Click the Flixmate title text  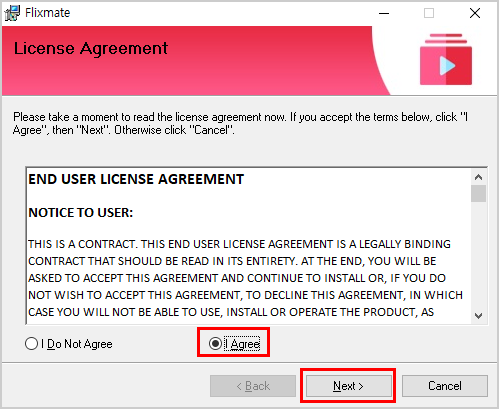pos(48,13)
